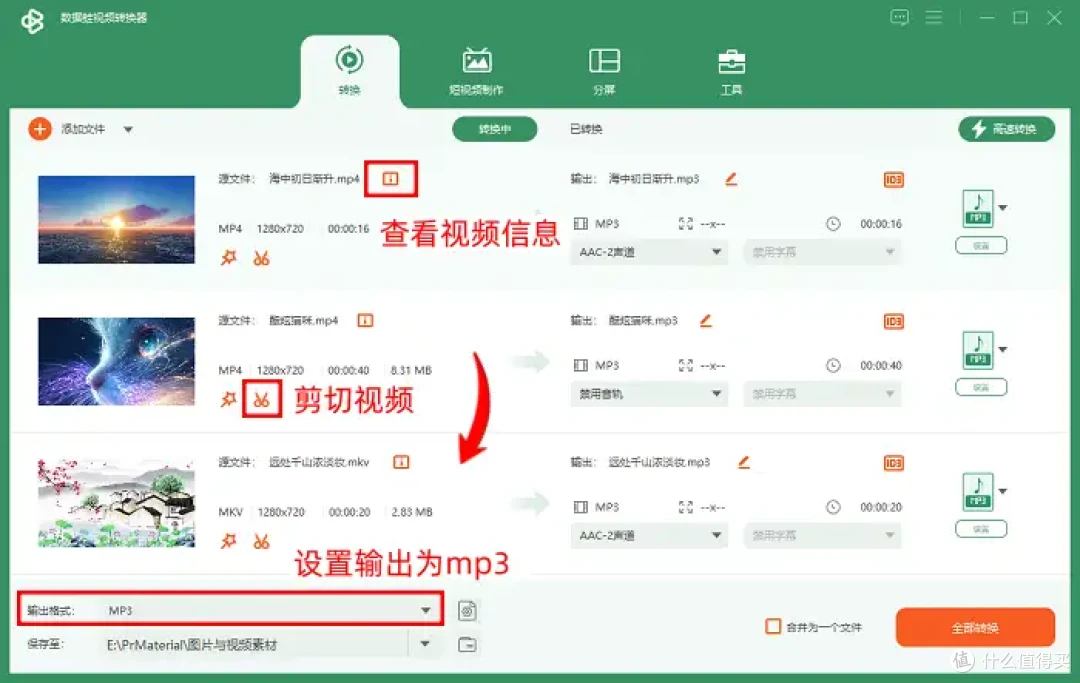
Task: Open the feedback message icon in title bar
Action: coord(900,17)
